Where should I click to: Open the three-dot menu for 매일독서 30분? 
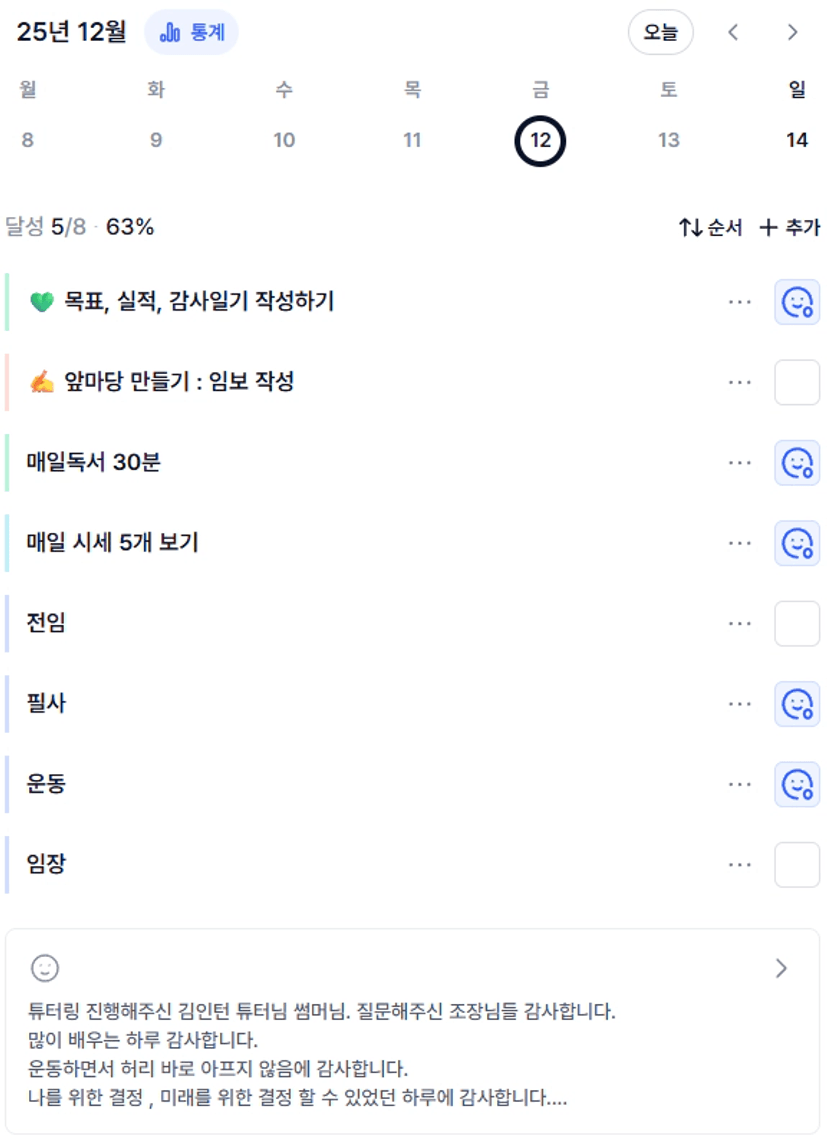coord(740,463)
